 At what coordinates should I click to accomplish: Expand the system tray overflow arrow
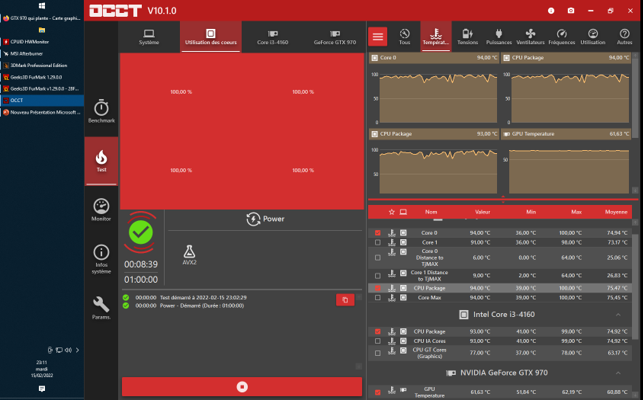(x=77, y=350)
